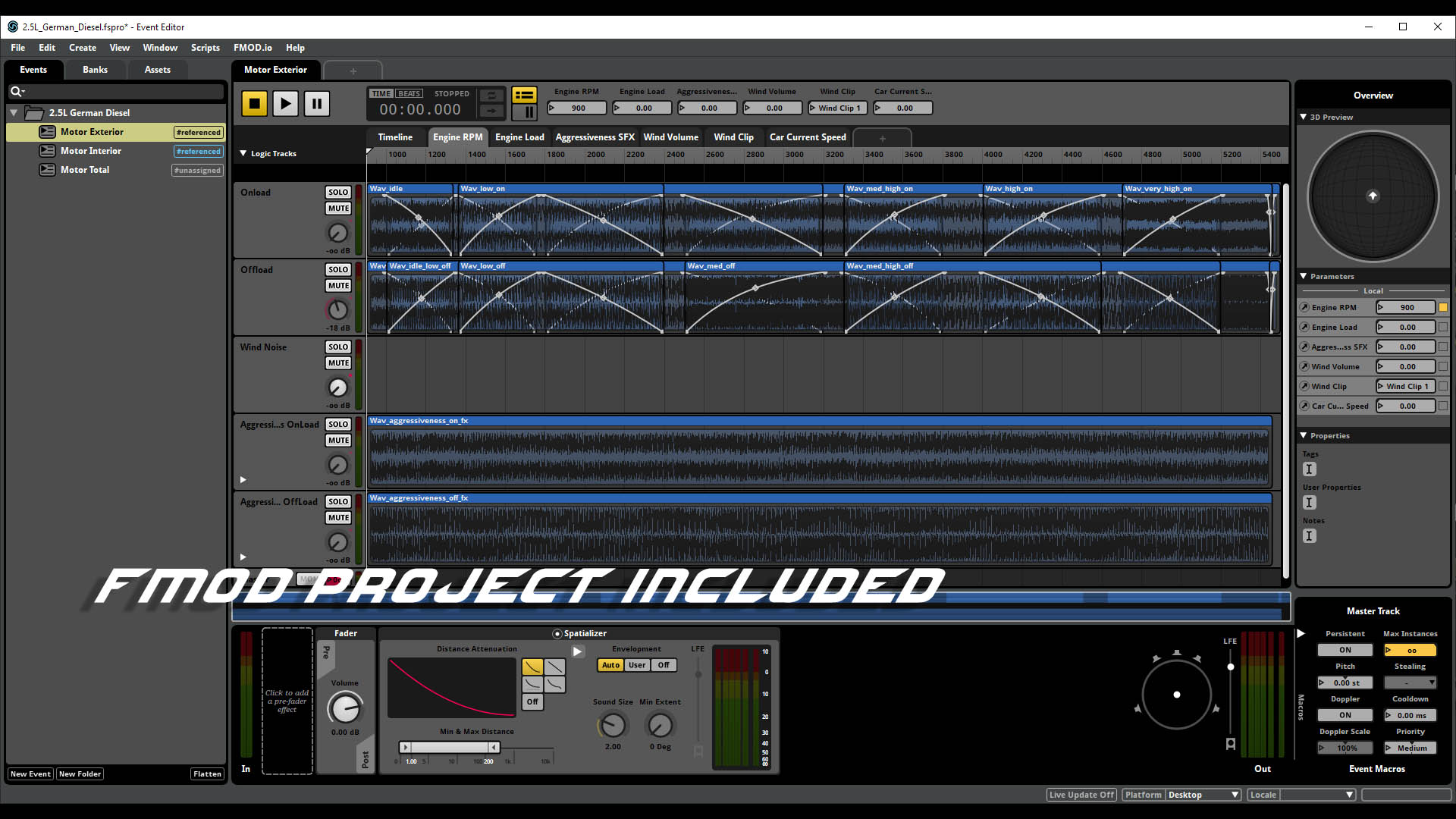Collapse the 2.5L German Diesel folder

pyautogui.click(x=14, y=113)
